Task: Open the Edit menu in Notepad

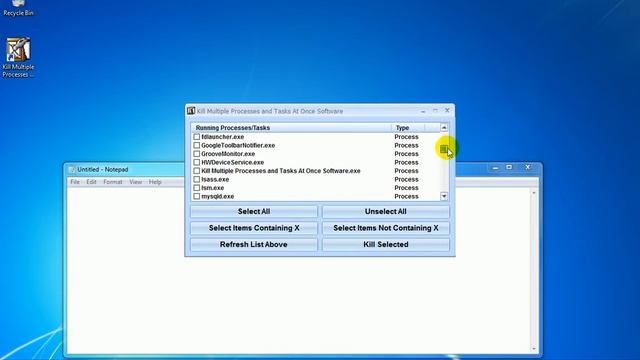Action: pyautogui.click(x=91, y=182)
